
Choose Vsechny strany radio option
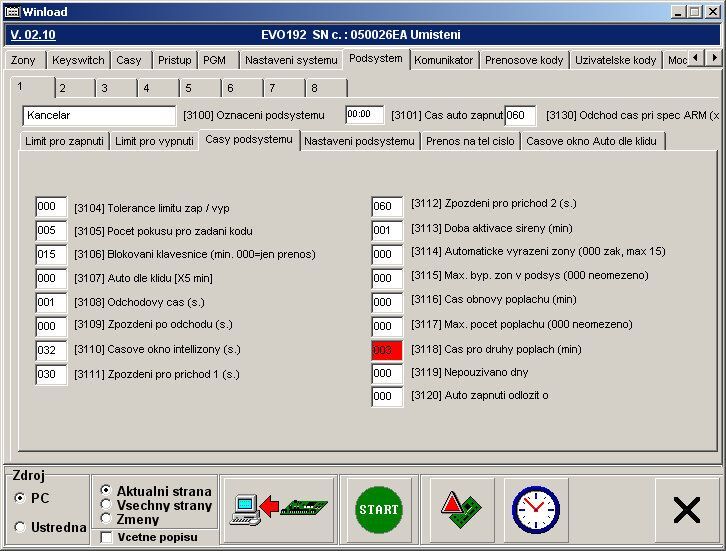107,505
